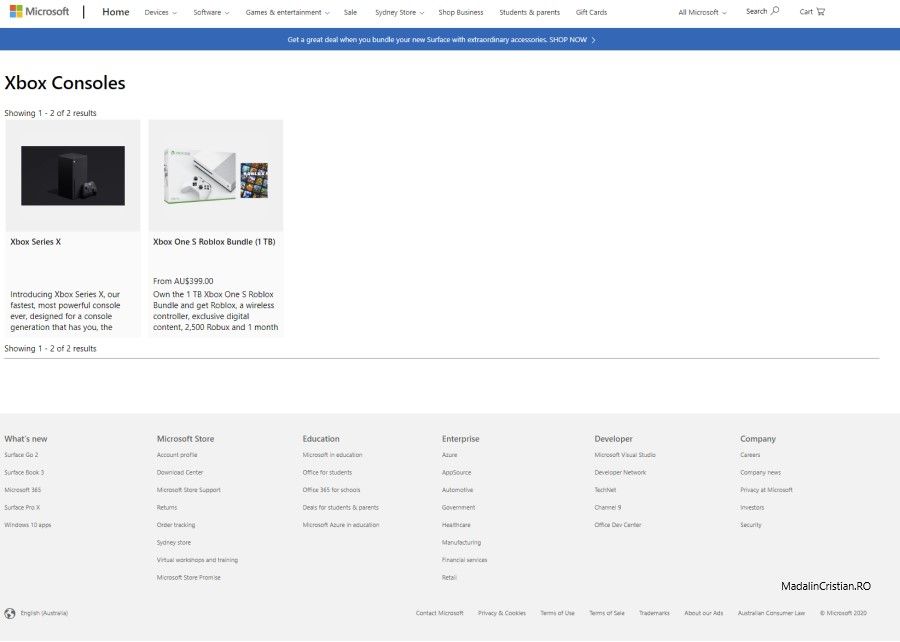Viewport: 900px width, 642px height.
Task: Open Students & parents nav item
Action: click(529, 12)
